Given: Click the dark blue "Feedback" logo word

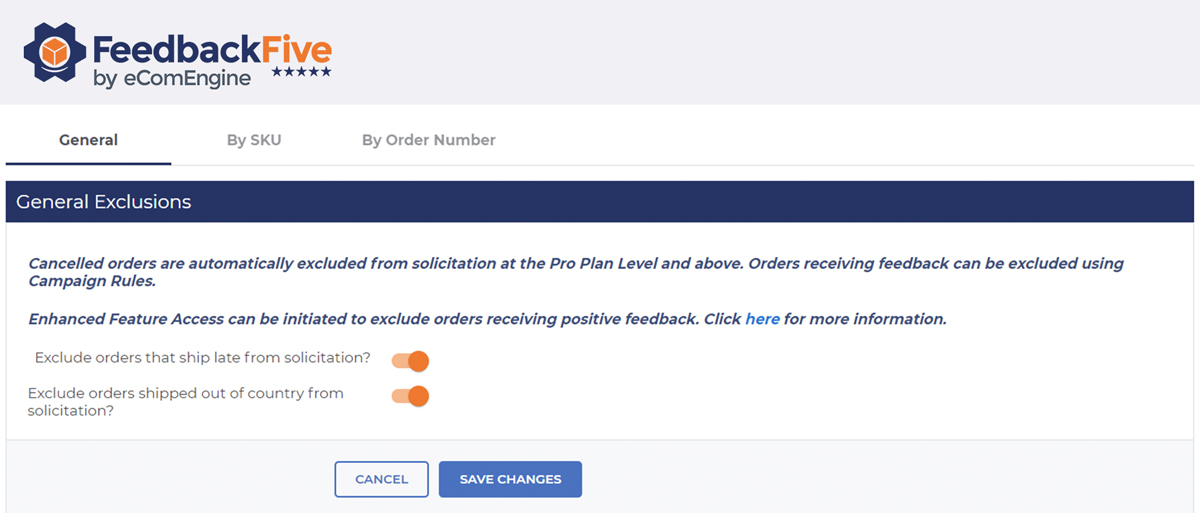Looking at the screenshot, I should [x=176, y=49].
